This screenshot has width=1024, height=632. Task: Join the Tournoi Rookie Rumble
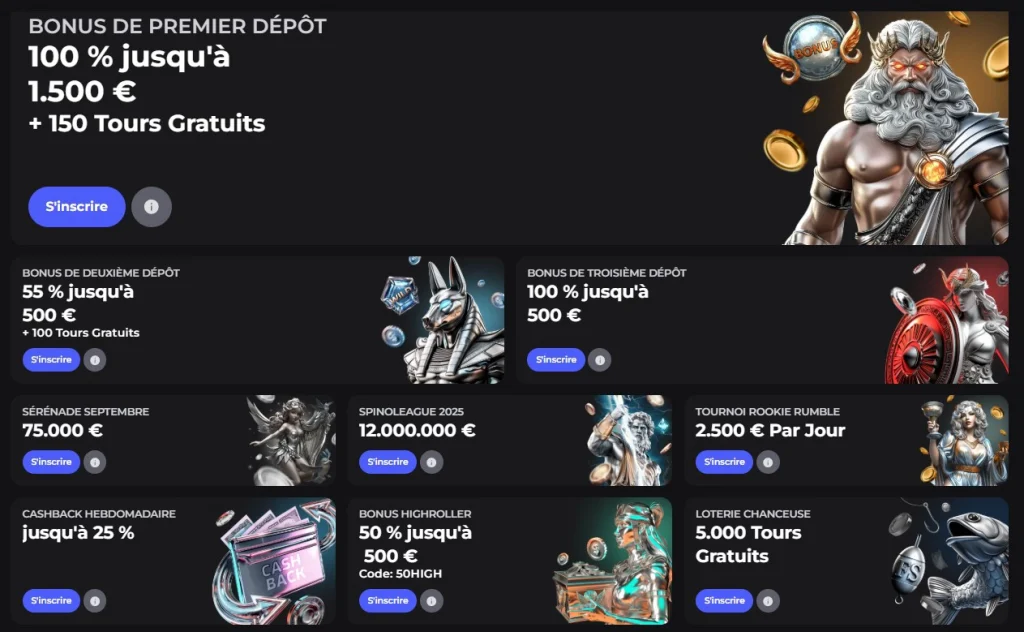click(724, 462)
